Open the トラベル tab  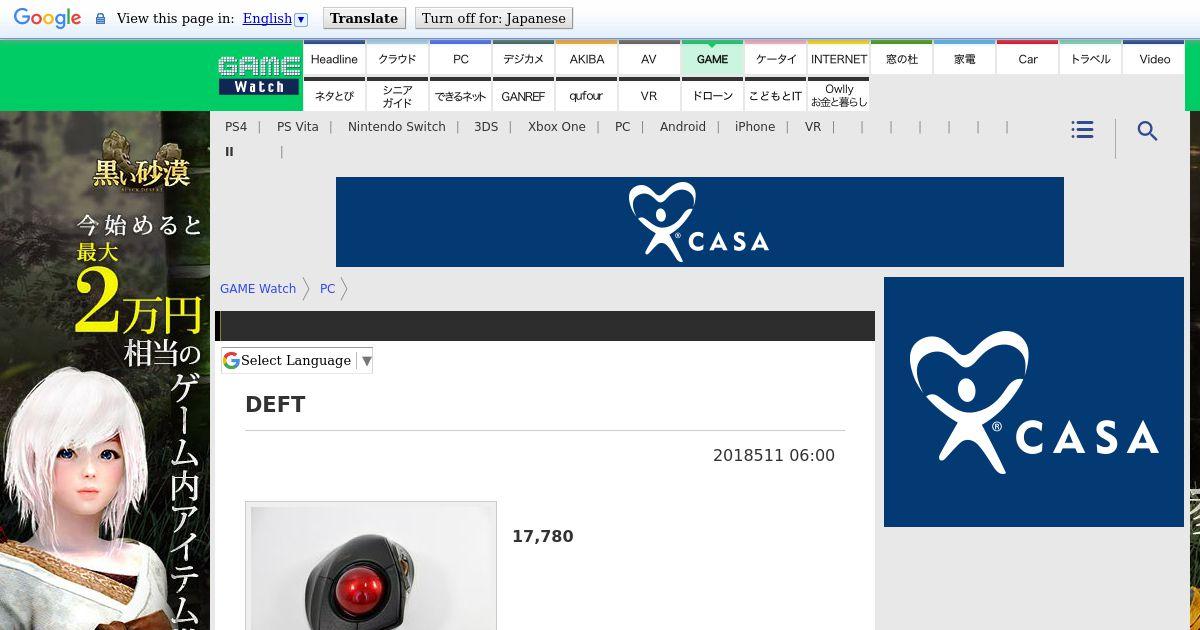(x=1090, y=59)
